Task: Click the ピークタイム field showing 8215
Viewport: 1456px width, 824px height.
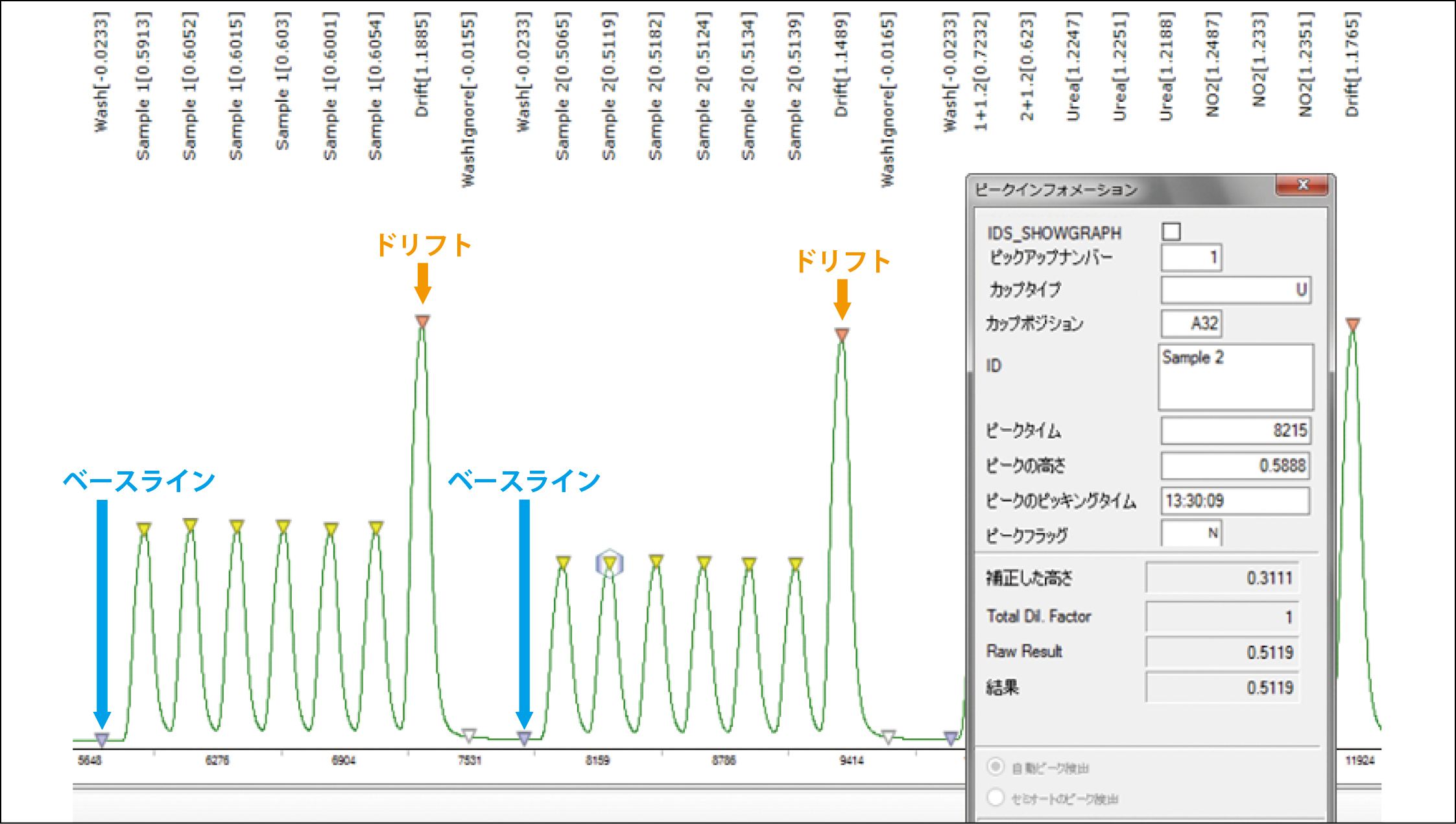Action: (1235, 430)
